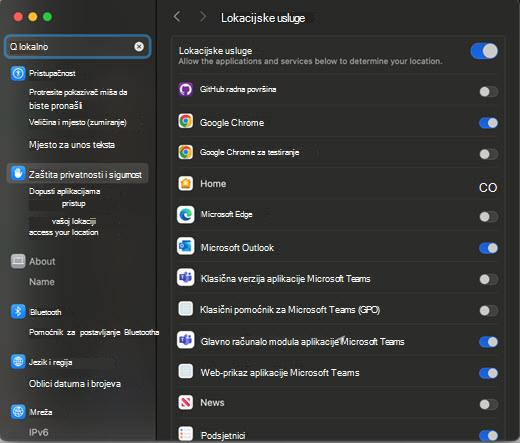Open the About sidebar item
This screenshot has width=520, height=443.
pos(42,261)
